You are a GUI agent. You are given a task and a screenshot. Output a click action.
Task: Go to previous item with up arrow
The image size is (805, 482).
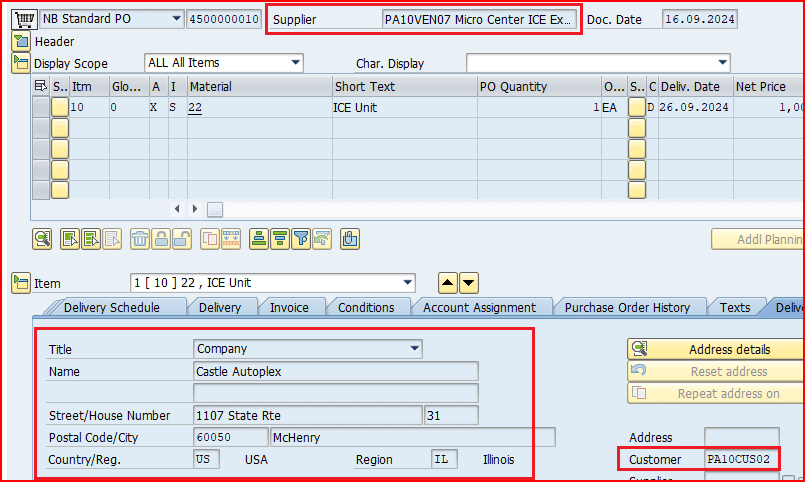[x=449, y=283]
